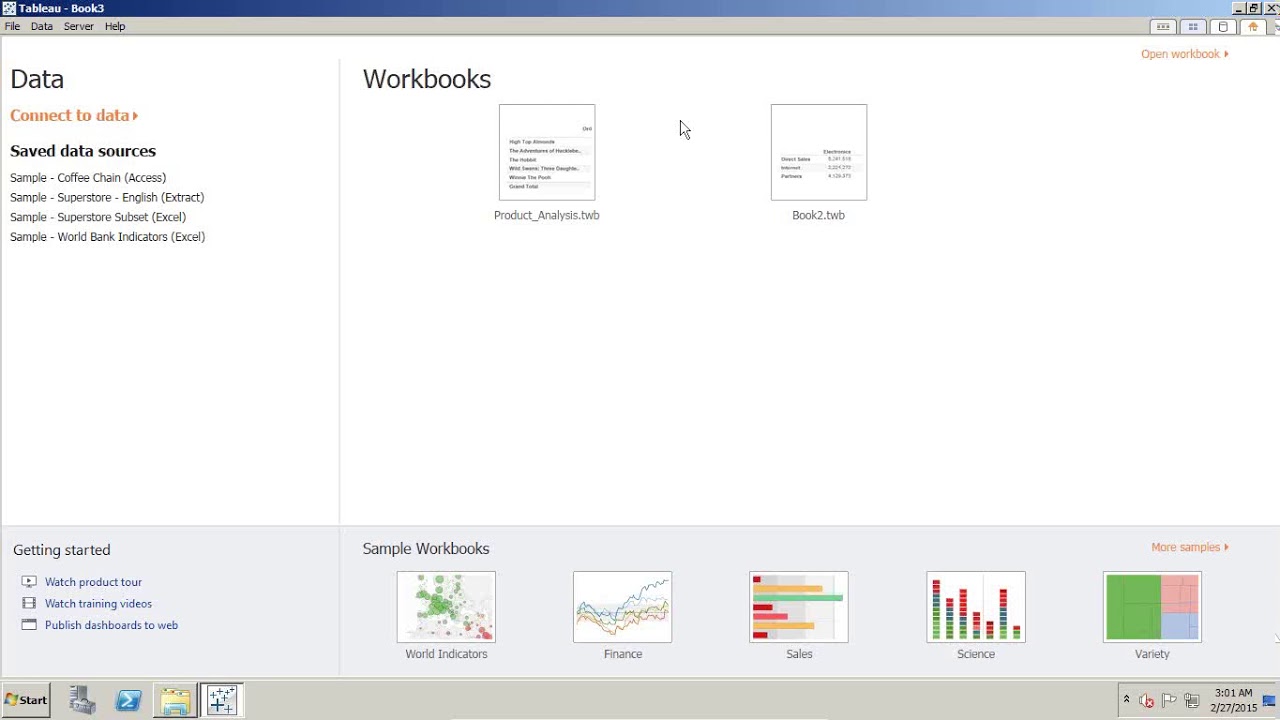Open the Science sample workbook thumbnail
Image resolution: width=1280 pixels, height=720 pixels.
coord(976,607)
